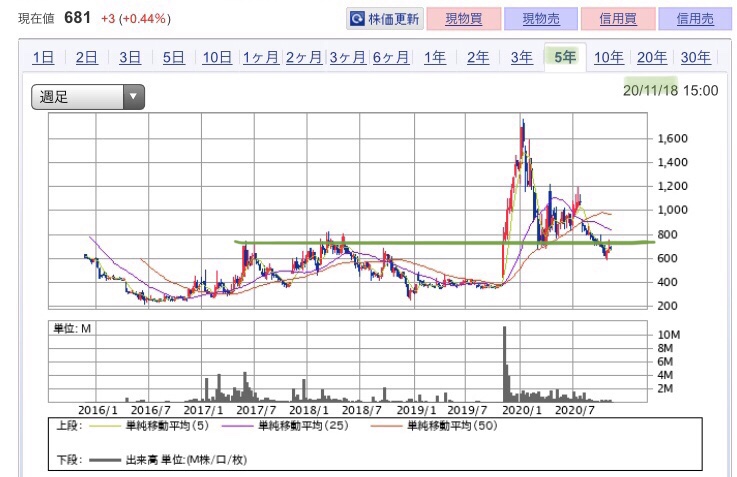This screenshot has height=477, width=737.
Task: Click the 2016/1 date axis label
Action: (98, 410)
